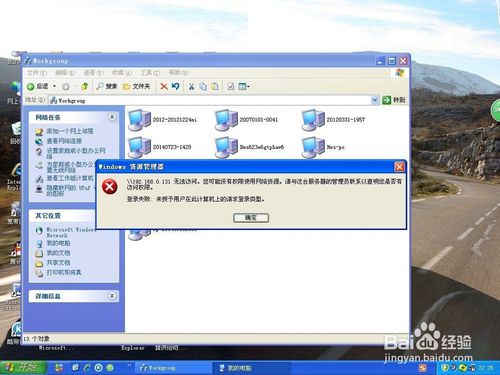Open the Search (搜索) toolbar button
The height and width of the screenshot is (375, 500).
coord(107,86)
